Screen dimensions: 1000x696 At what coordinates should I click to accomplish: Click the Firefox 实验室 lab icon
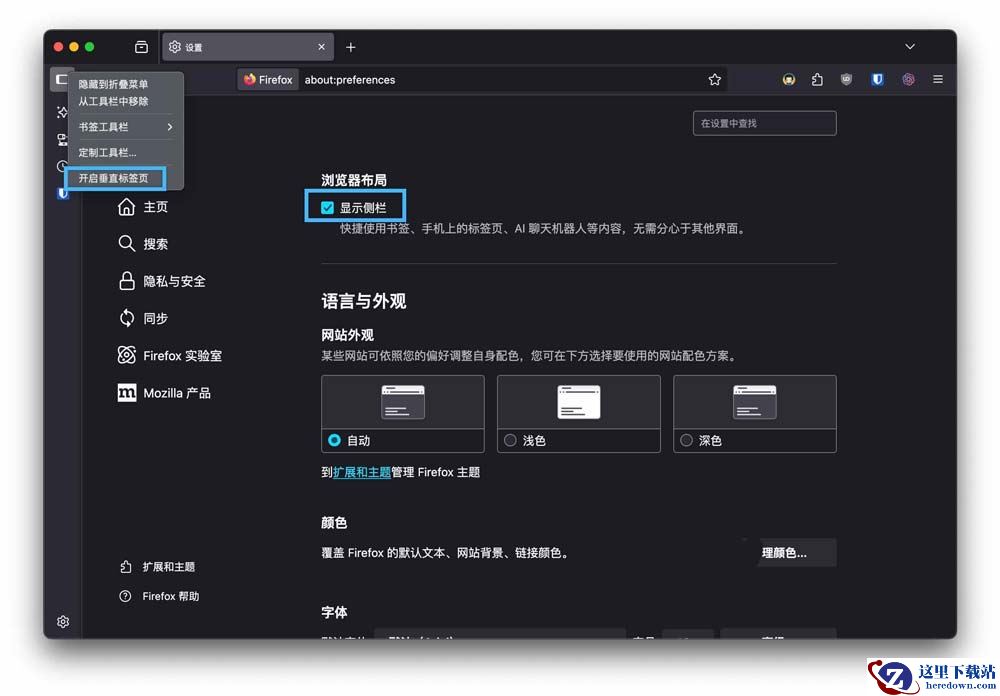tap(126, 355)
